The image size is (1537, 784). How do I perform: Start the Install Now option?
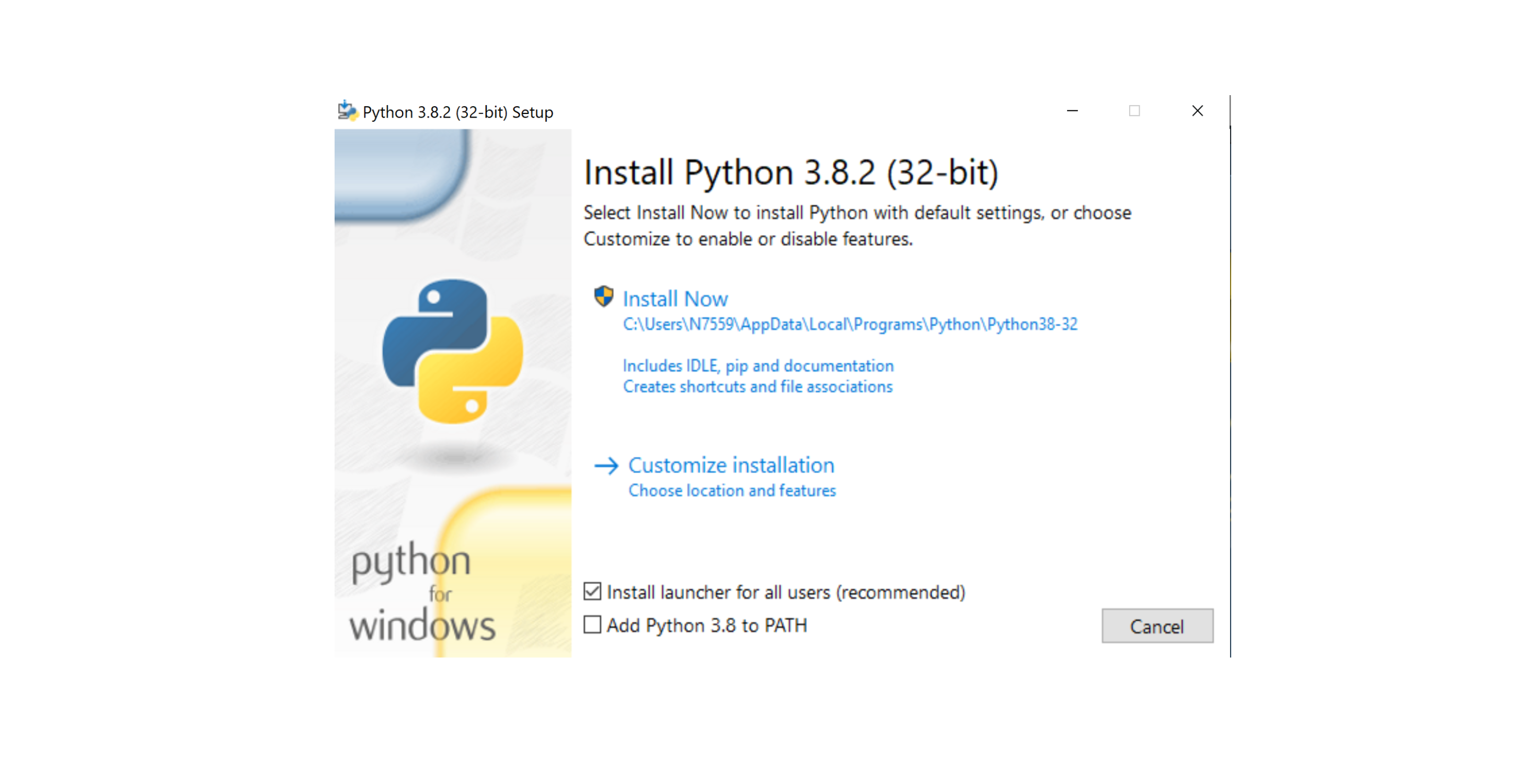(x=675, y=298)
